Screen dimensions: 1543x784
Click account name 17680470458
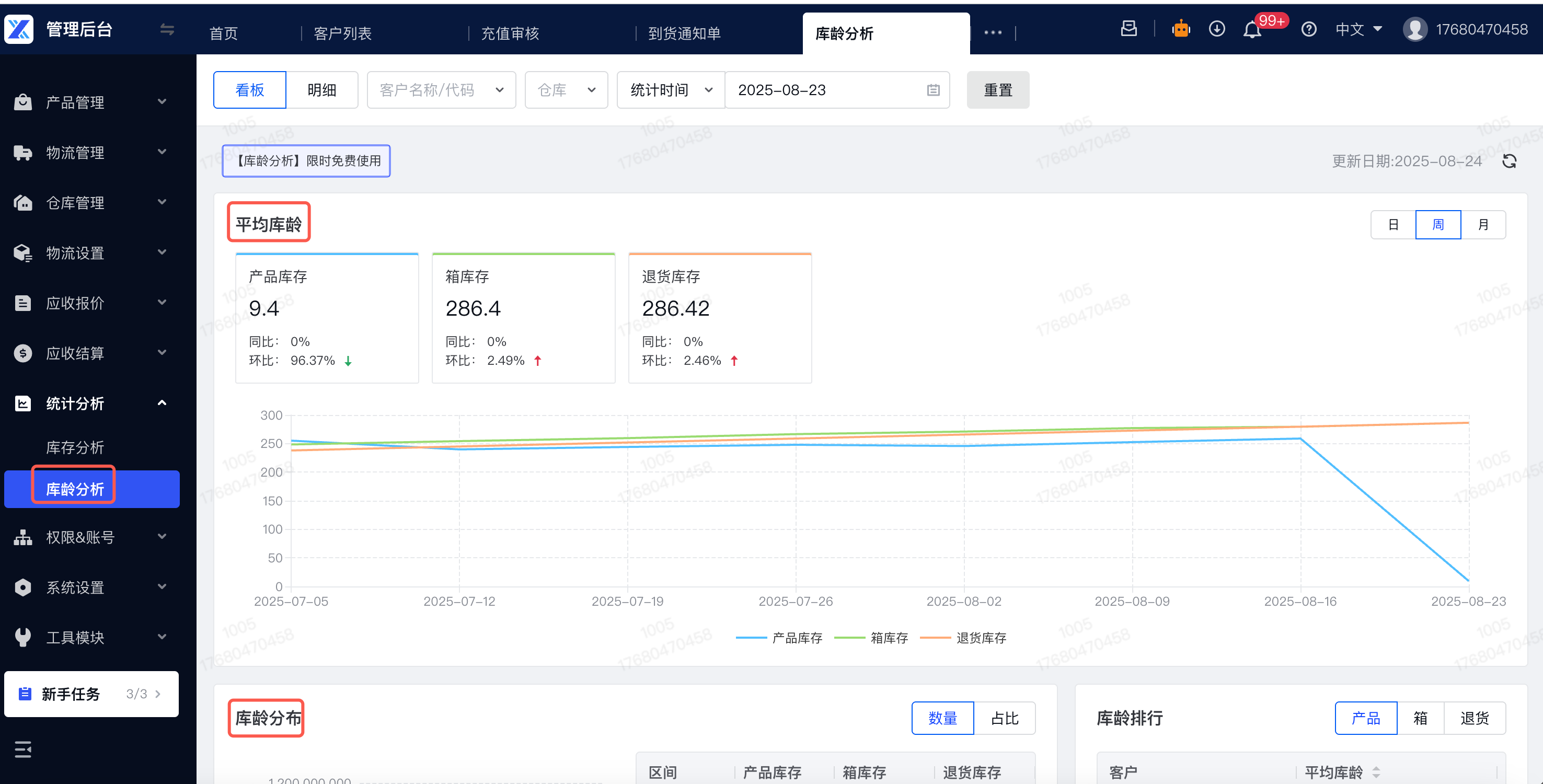(1482, 29)
